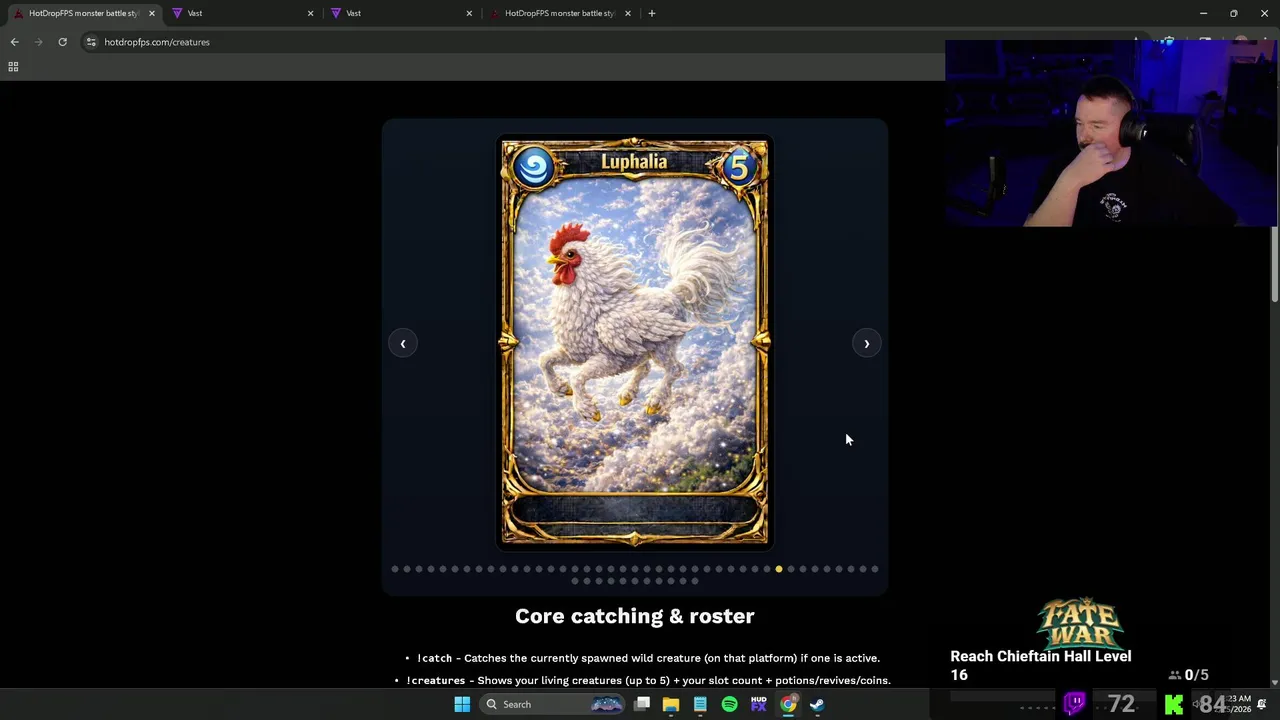Viewport: 1280px width, 720px height.
Task: Click the Twitch viewer count icon
Action: click(1075, 703)
